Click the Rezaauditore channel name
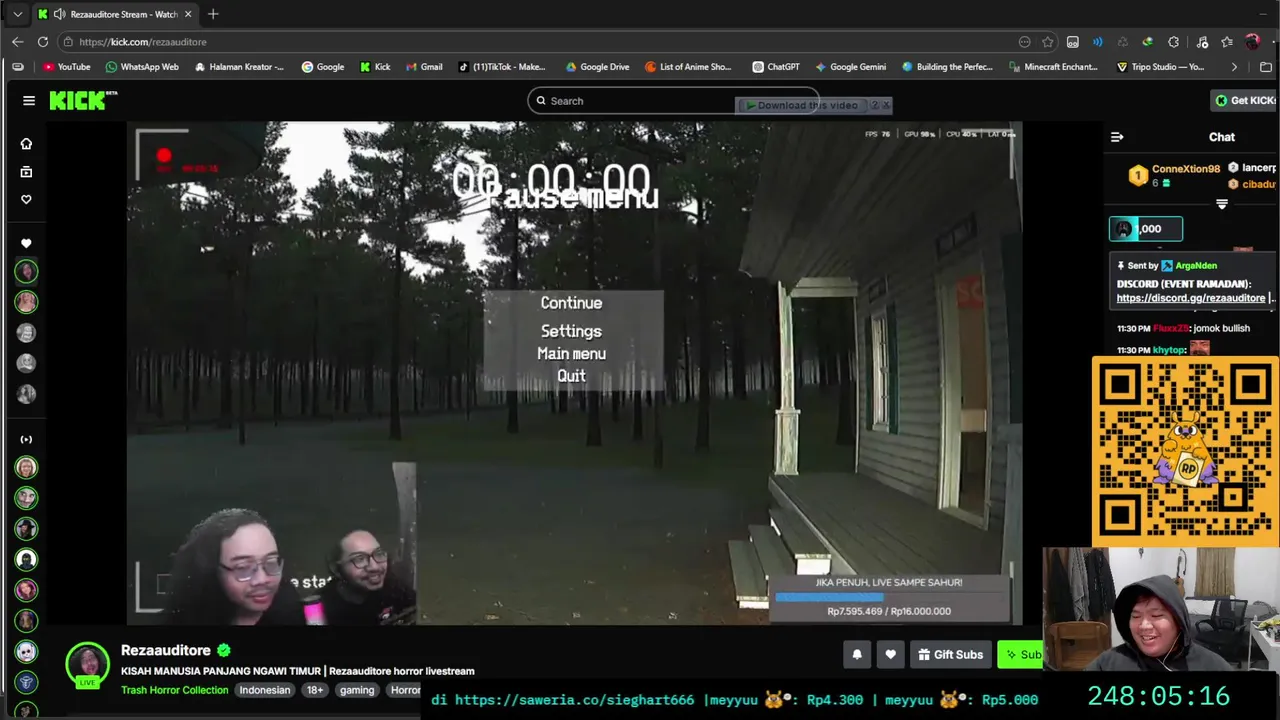1280x720 pixels. point(166,650)
